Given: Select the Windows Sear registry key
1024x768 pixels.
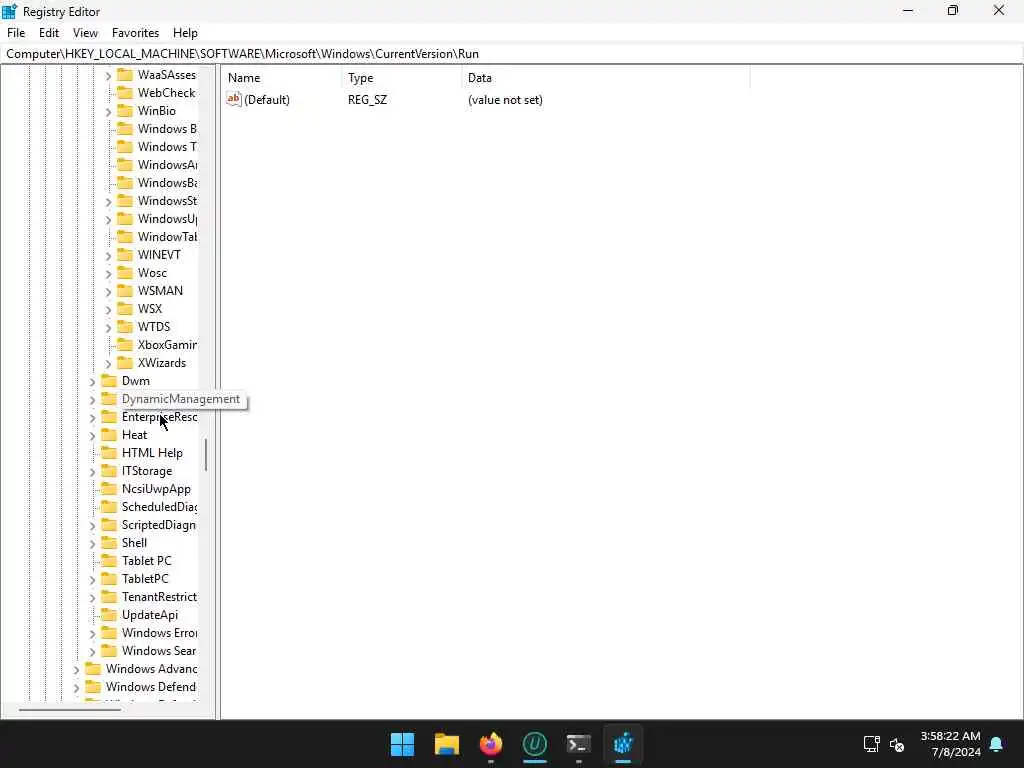Looking at the screenshot, I should click(159, 651).
